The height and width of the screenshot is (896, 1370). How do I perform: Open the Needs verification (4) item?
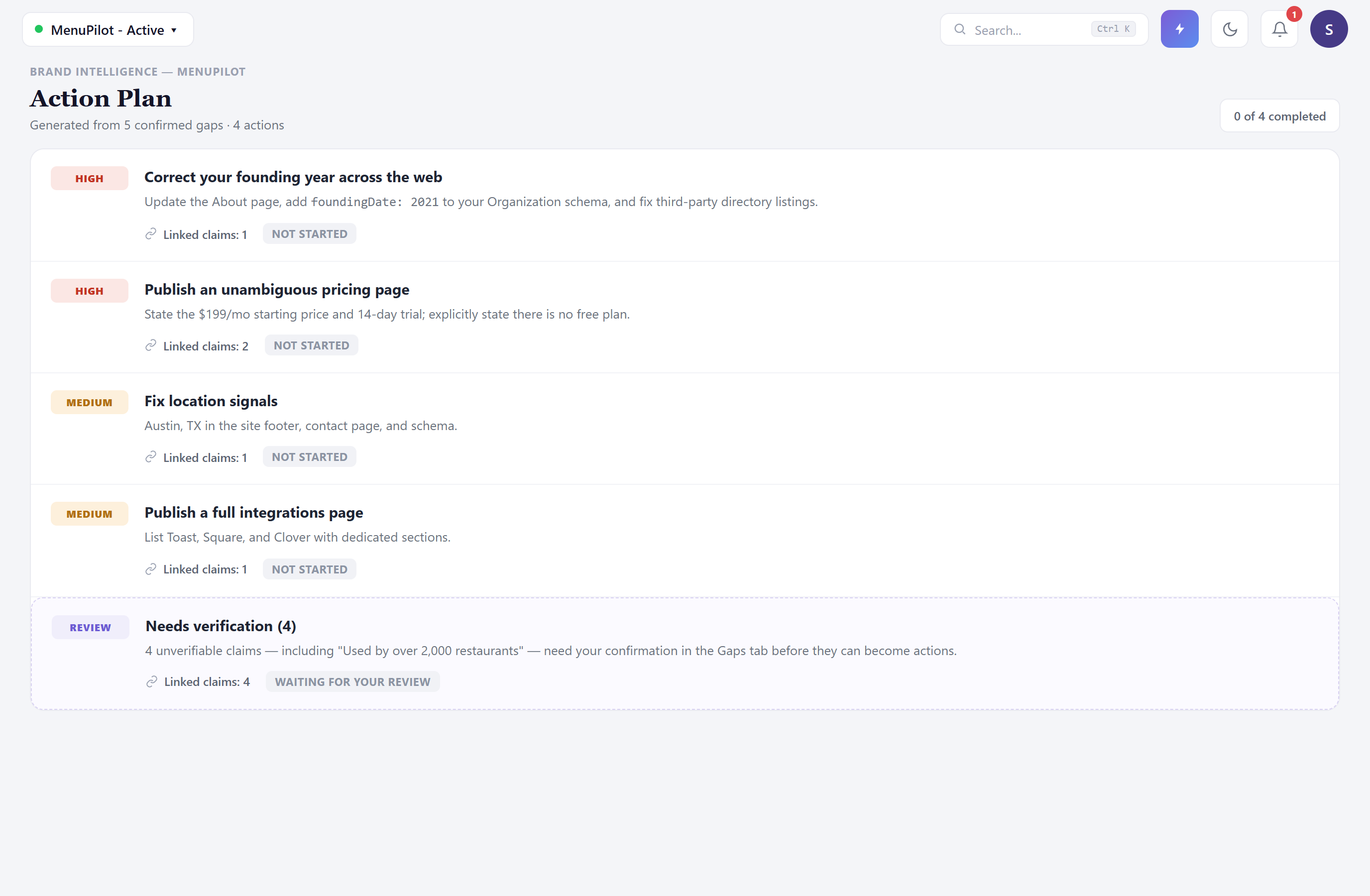221,626
